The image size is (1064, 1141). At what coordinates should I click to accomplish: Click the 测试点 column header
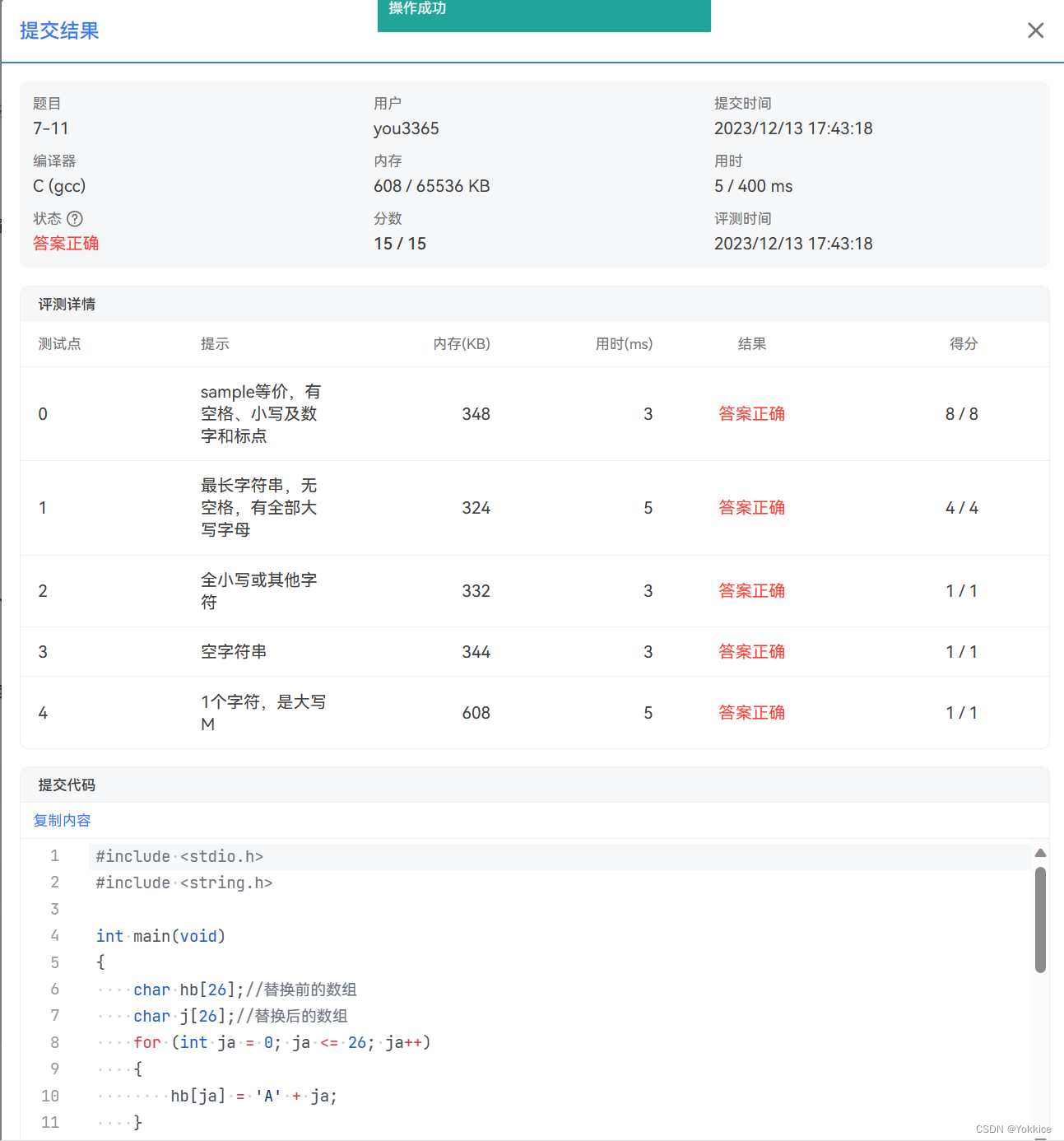(x=60, y=343)
